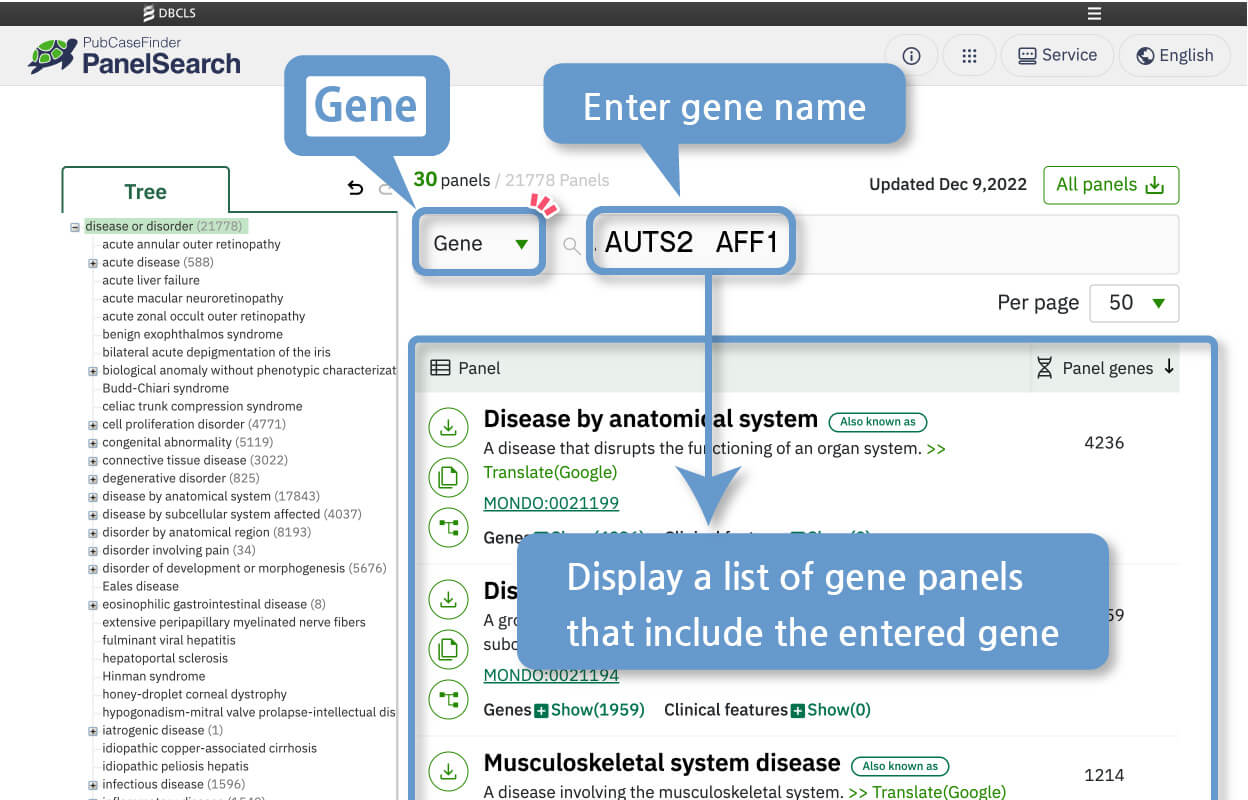The image size is (1248, 800).
Task: Select fulminant viral hepatitis
Action: pos(169,640)
